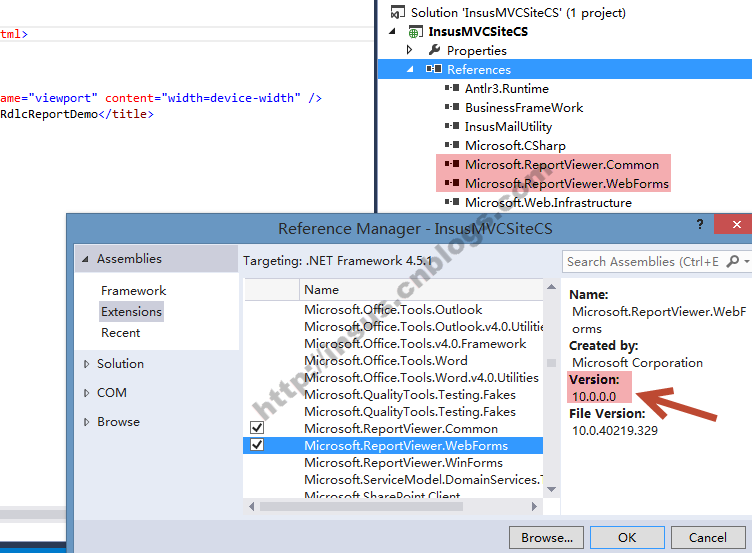Uncheck Microsoft.ReportViewer.WebForms checkbox
Screen dimensions: 752x553
coord(257,445)
